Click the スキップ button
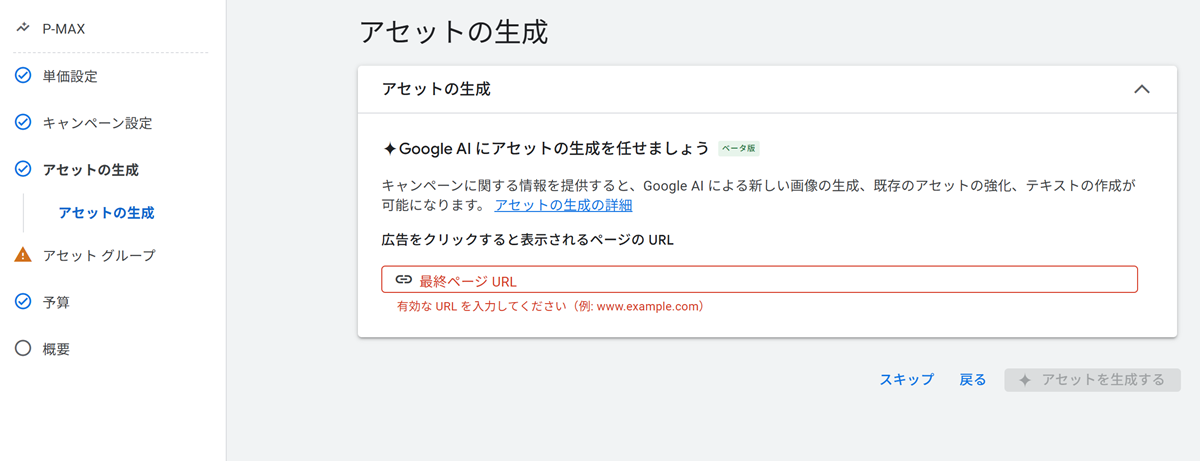 click(x=907, y=380)
